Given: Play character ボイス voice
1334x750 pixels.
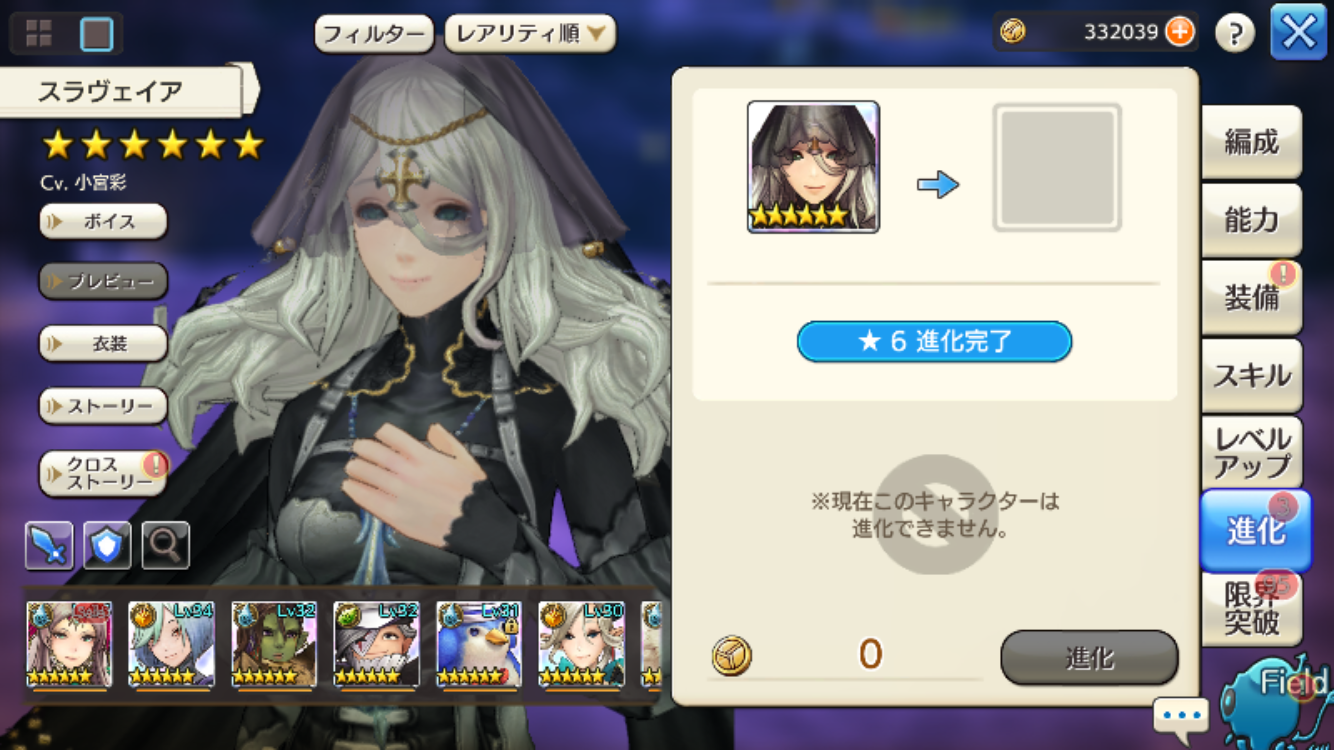Looking at the screenshot, I should coord(103,222).
